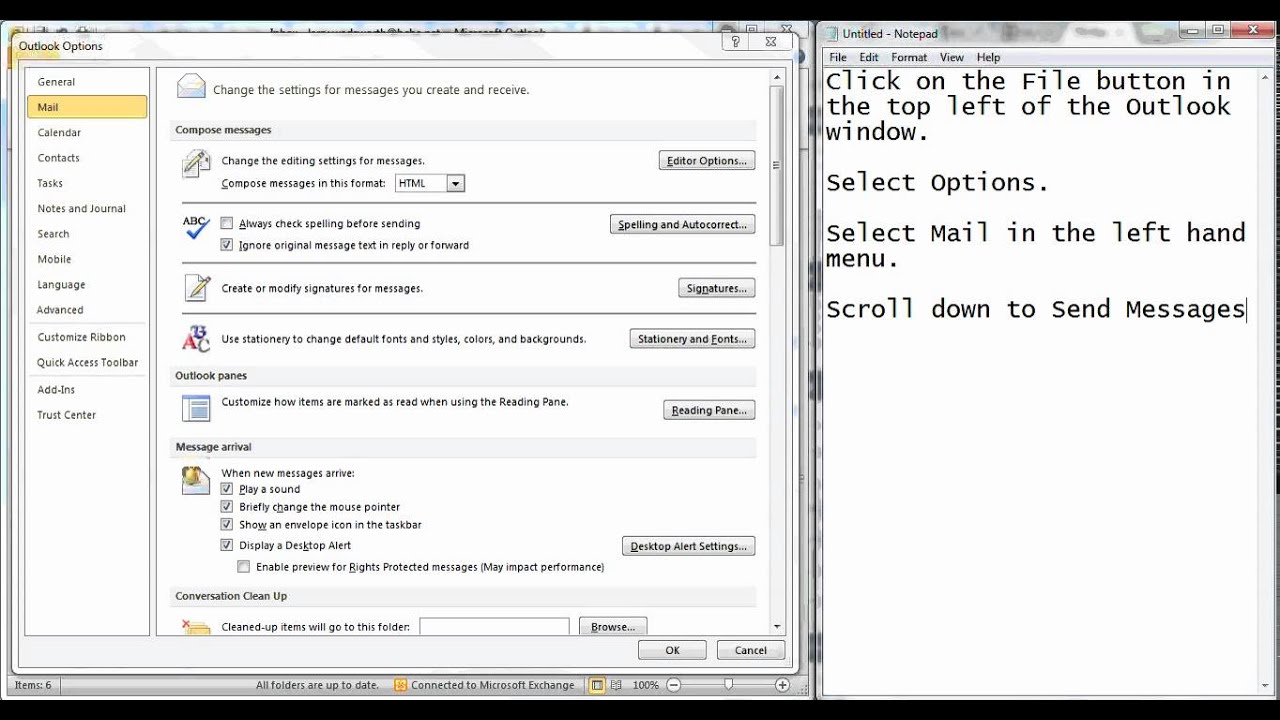Open Notepad's Help menu

988,58
